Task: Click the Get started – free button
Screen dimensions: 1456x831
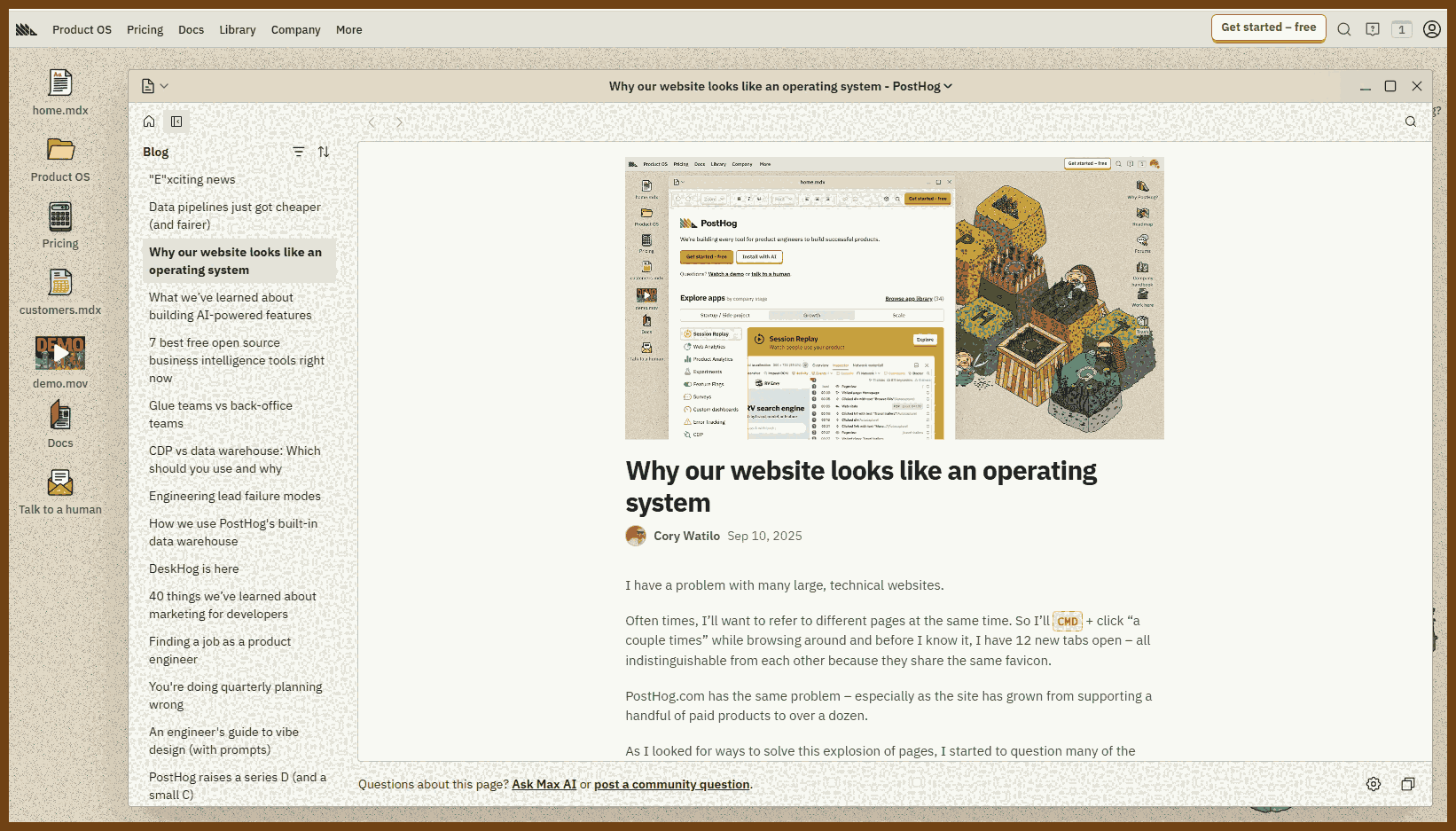Action: click(1268, 27)
